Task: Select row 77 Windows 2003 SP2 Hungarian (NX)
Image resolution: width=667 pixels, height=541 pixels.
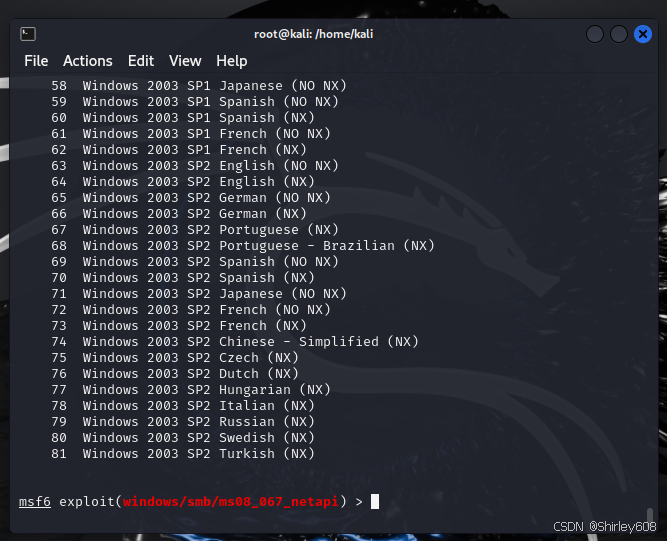Action: [191, 390]
